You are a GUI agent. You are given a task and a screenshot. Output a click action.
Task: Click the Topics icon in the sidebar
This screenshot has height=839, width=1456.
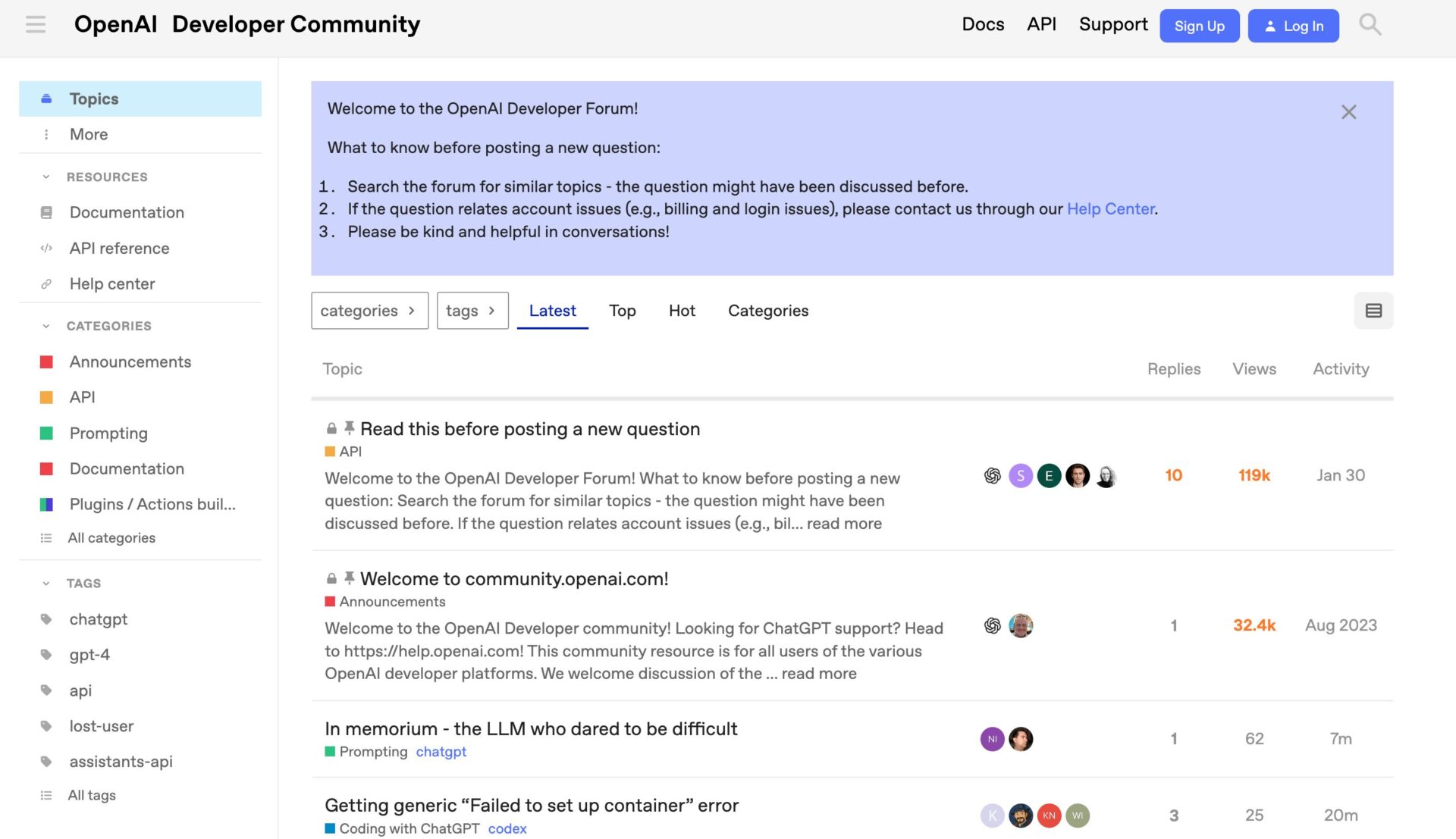tap(46, 98)
